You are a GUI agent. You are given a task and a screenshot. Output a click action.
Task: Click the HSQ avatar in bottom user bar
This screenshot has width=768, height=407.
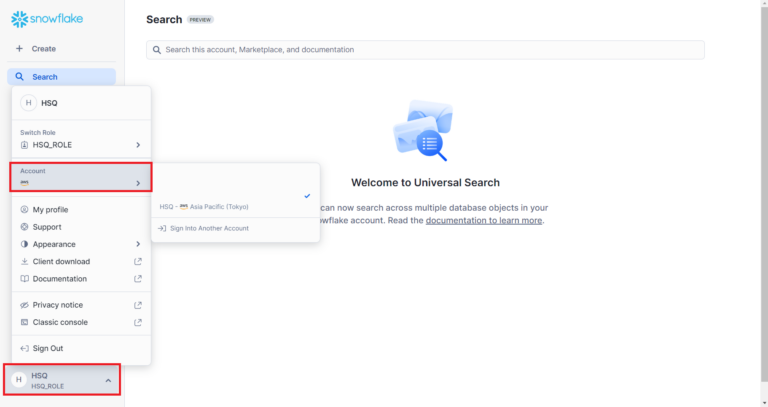tap(18, 379)
